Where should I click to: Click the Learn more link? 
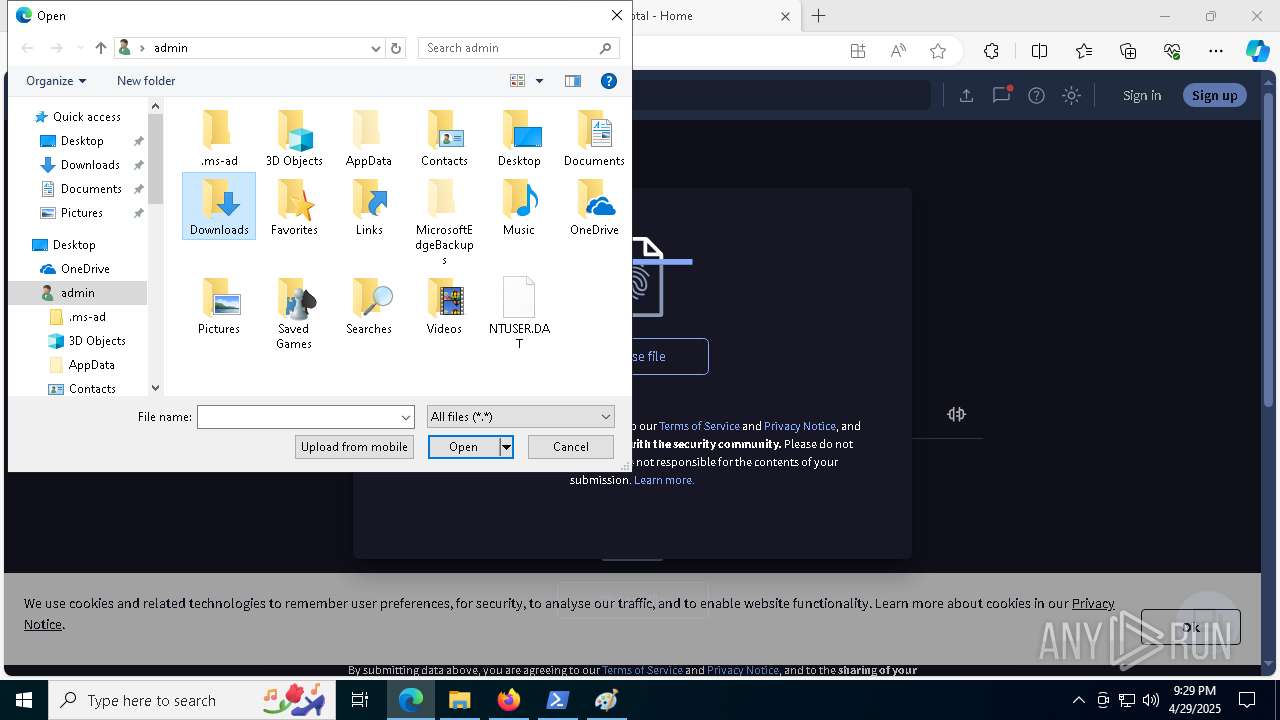pos(664,480)
